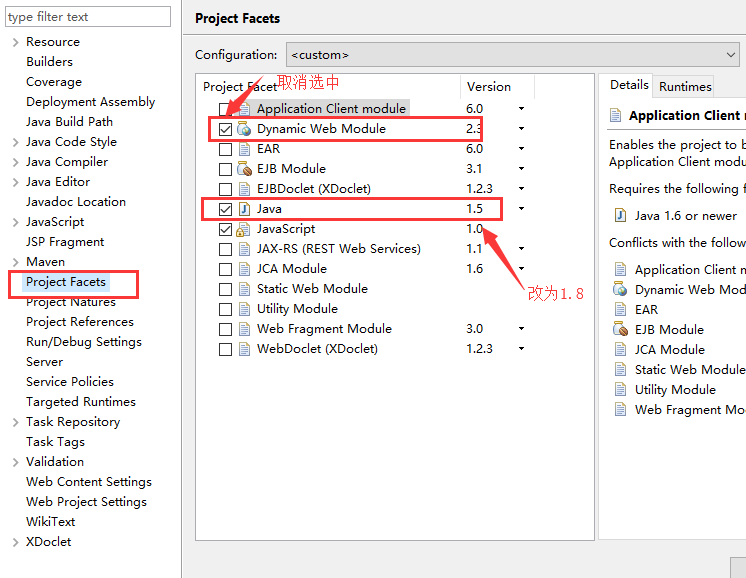This screenshot has height=578, width=746.
Task: Select Project Facets in sidebar
Action: [66, 282]
